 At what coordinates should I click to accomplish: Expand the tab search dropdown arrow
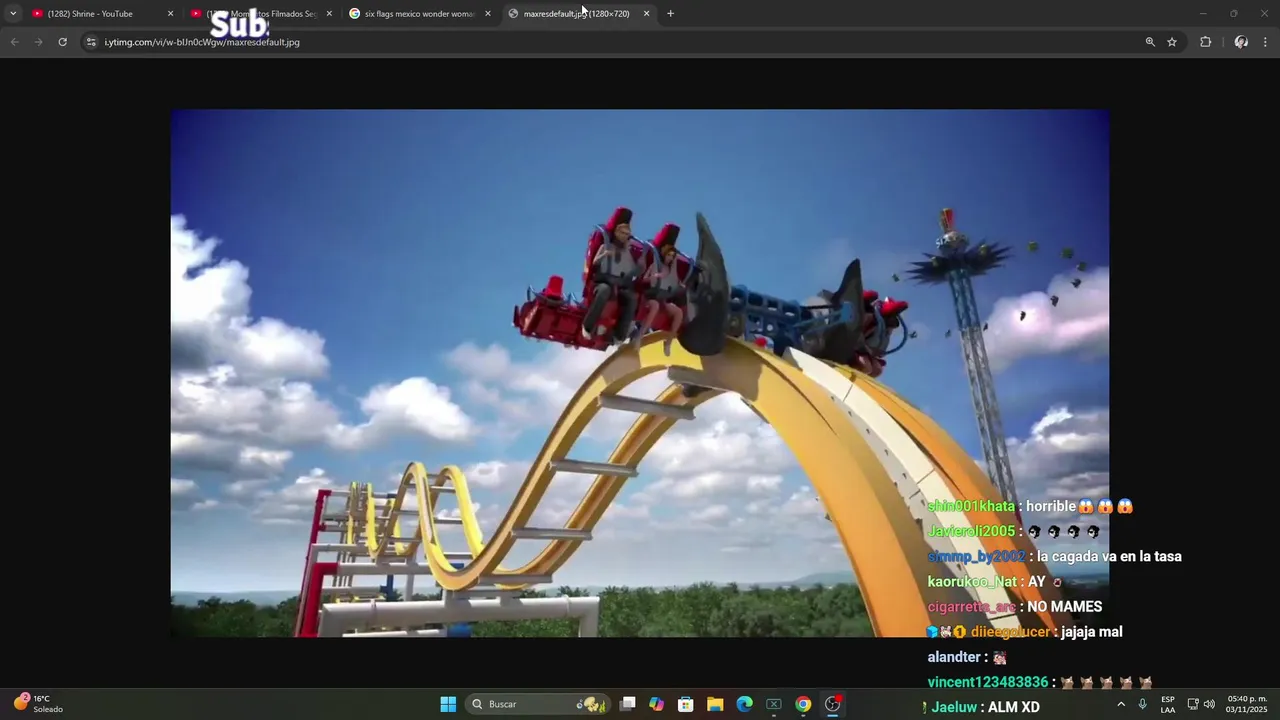[x=13, y=14]
